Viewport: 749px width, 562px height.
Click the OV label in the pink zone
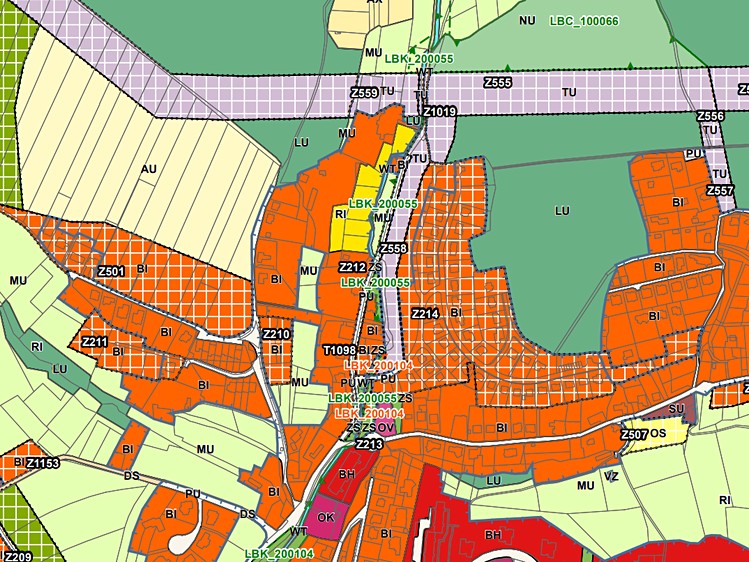click(385, 427)
